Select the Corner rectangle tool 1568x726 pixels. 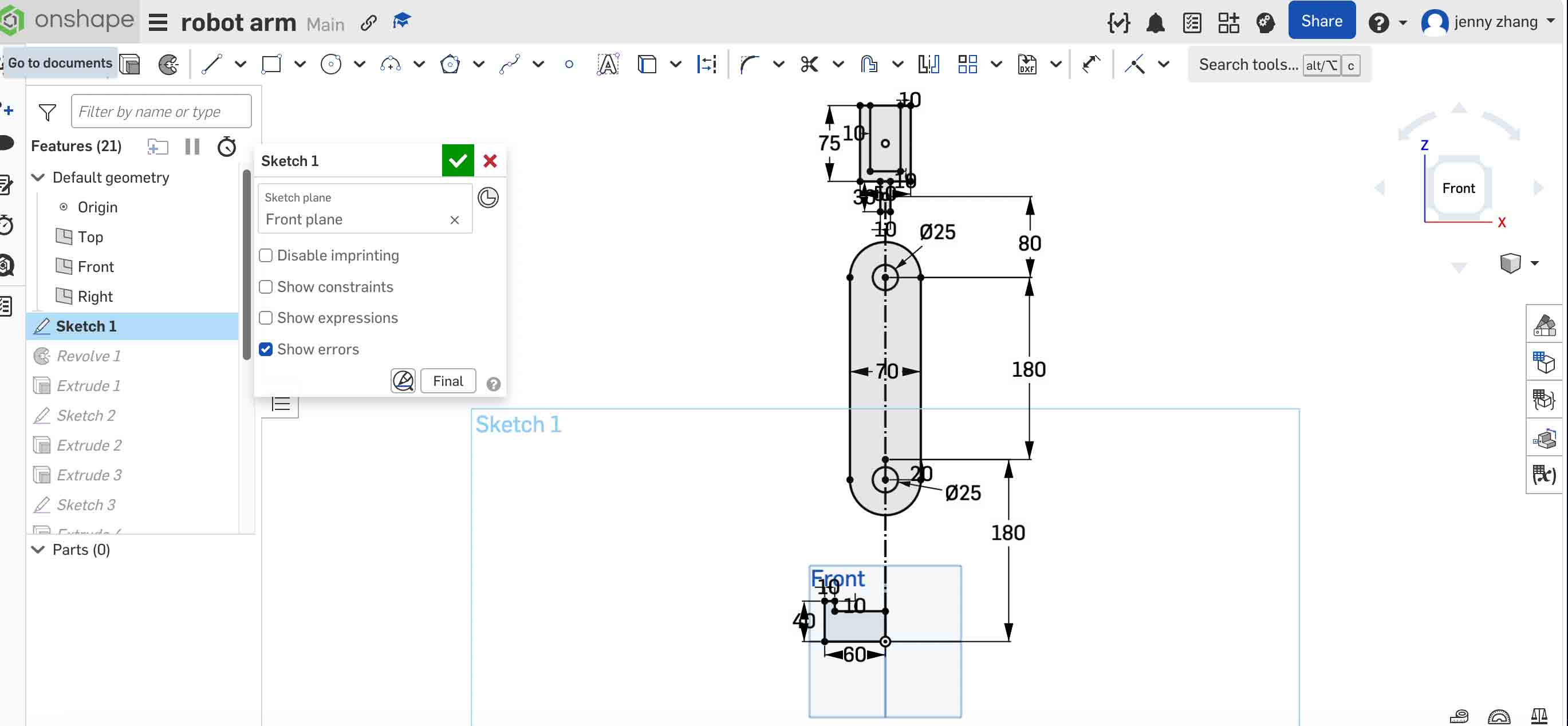(271, 64)
